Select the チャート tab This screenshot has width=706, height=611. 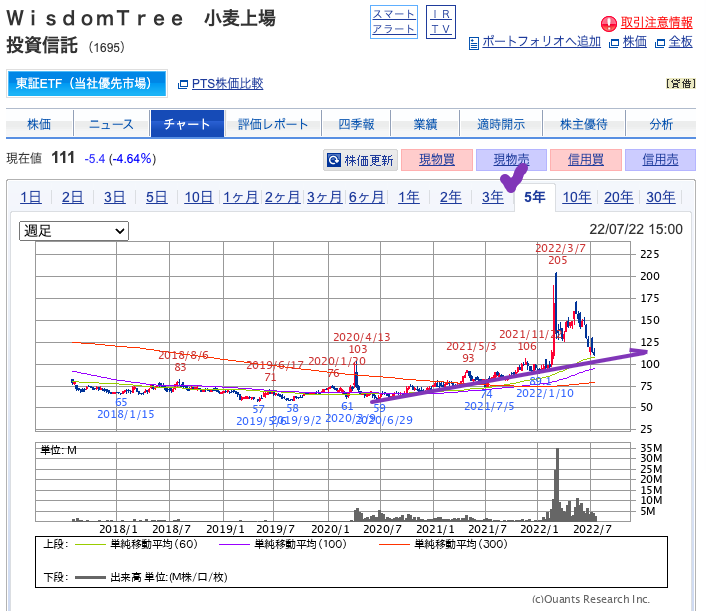187,124
